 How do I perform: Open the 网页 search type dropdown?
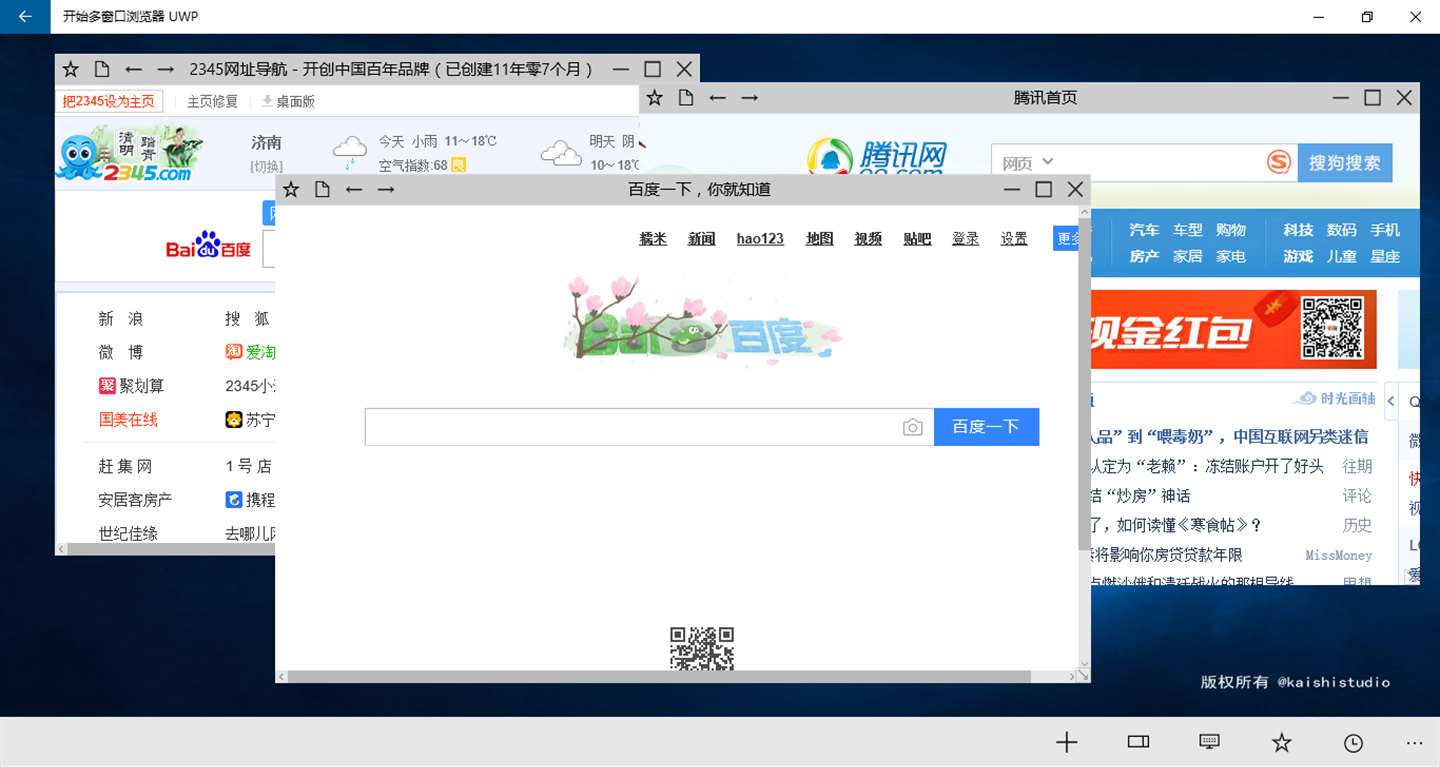pos(1028,162)
